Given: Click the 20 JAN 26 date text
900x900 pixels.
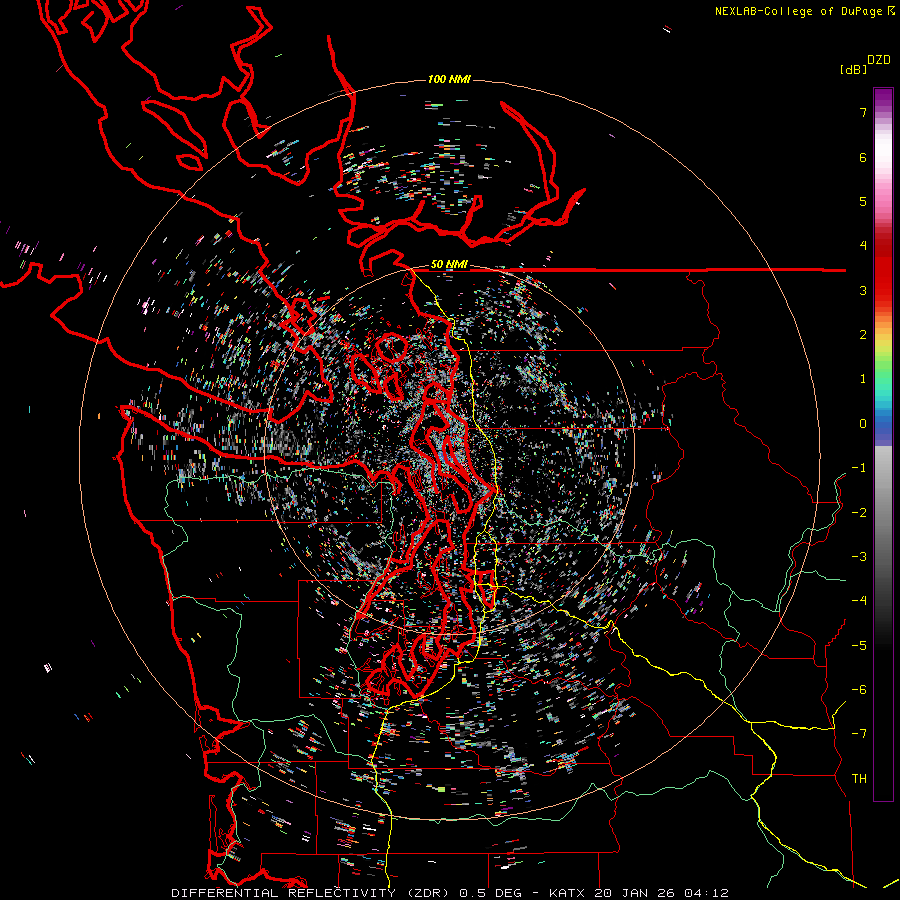Looking at the screenshot, I should [634, 893].
